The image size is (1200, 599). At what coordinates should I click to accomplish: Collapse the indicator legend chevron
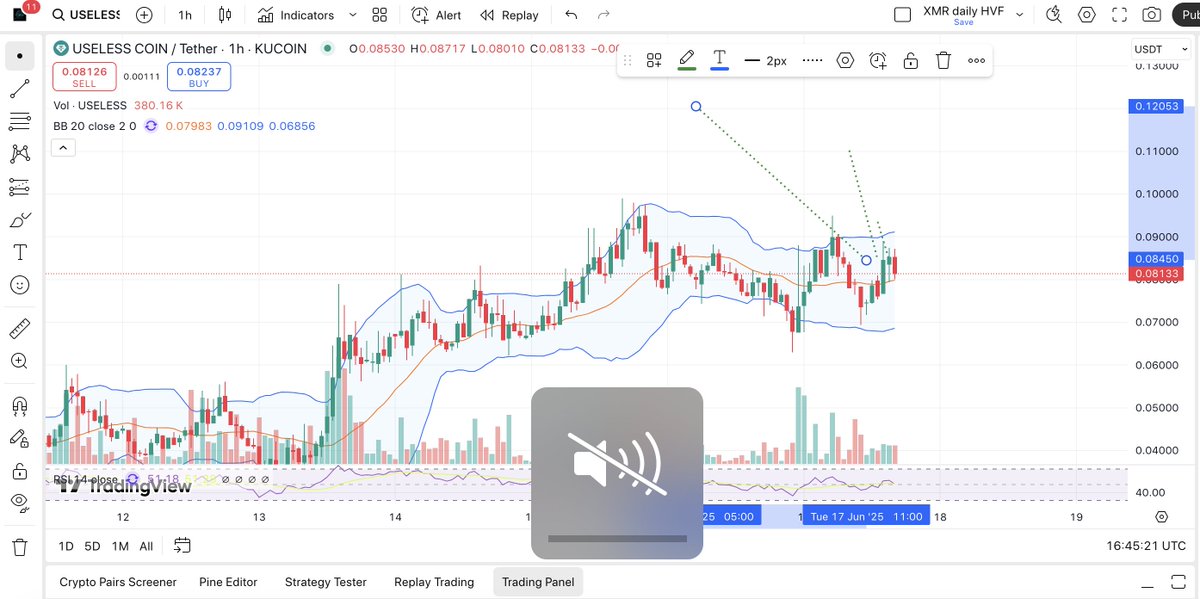[x=62, y=148]
